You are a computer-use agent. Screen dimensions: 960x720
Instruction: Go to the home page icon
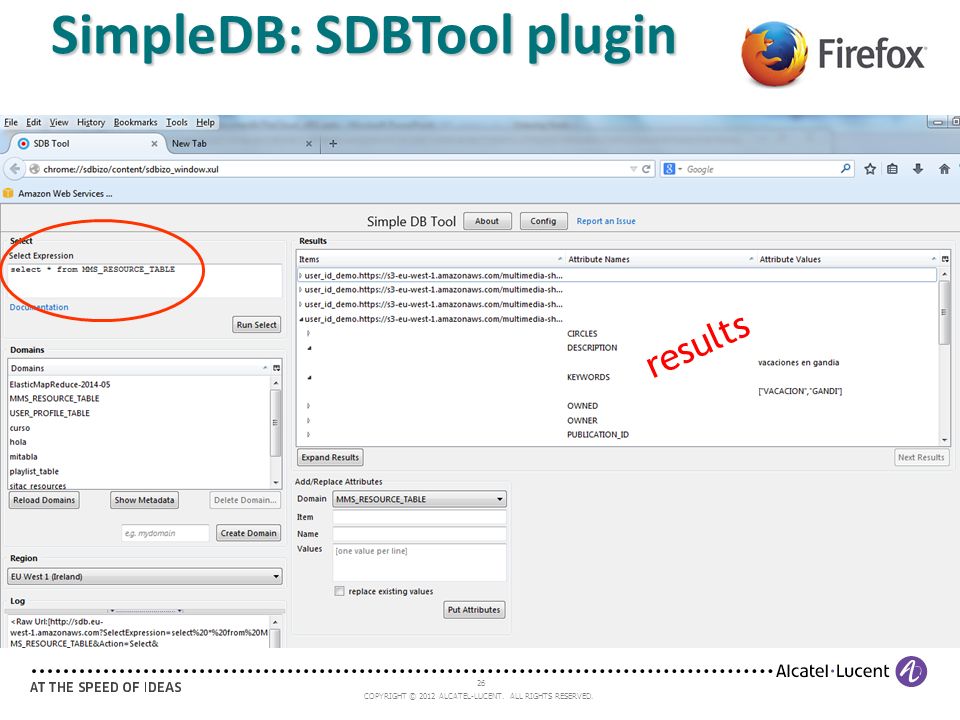tap(944, 169)
